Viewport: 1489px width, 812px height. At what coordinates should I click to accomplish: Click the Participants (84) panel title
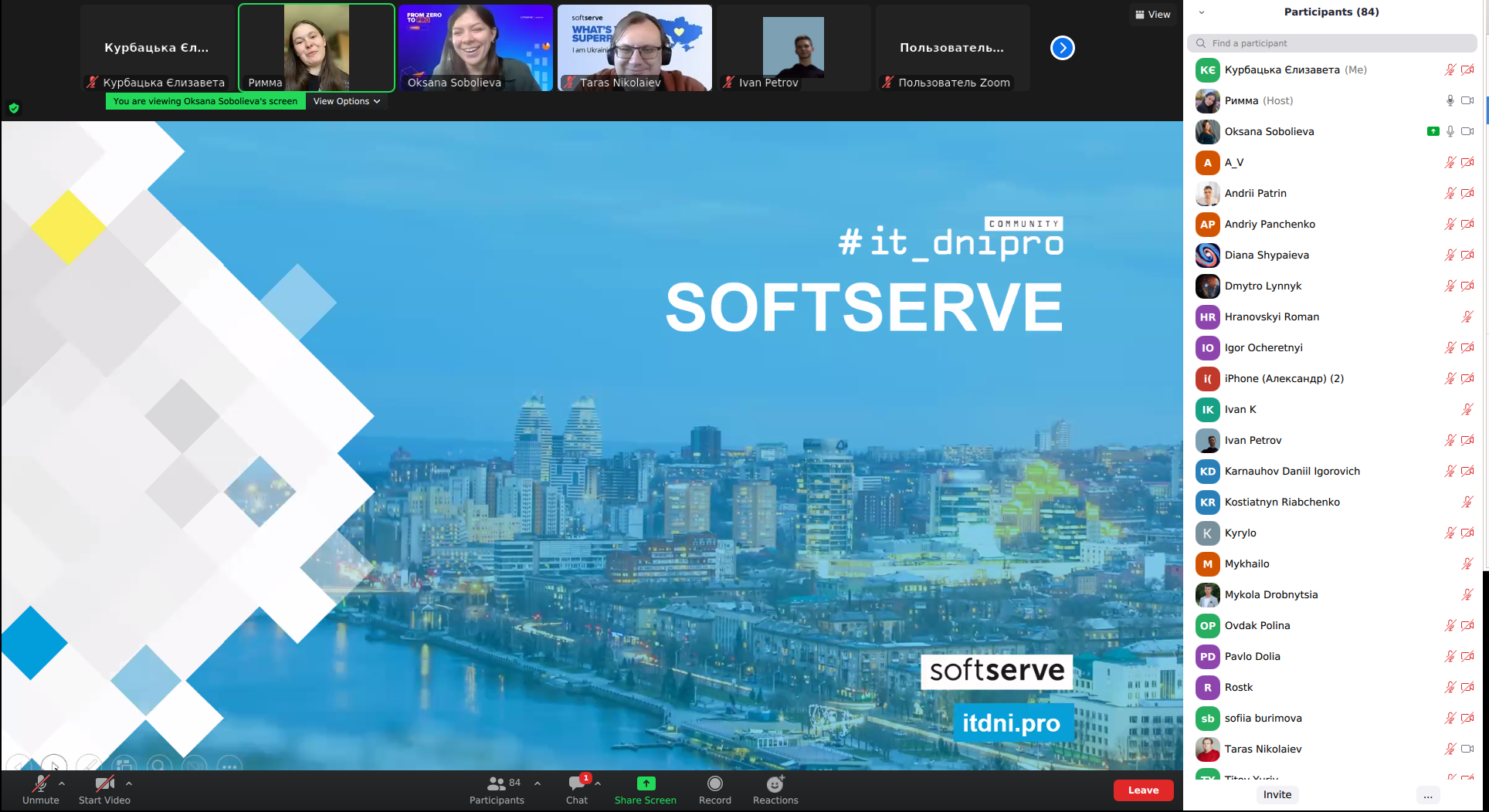pyautogui.click(x=1331, y=12)
